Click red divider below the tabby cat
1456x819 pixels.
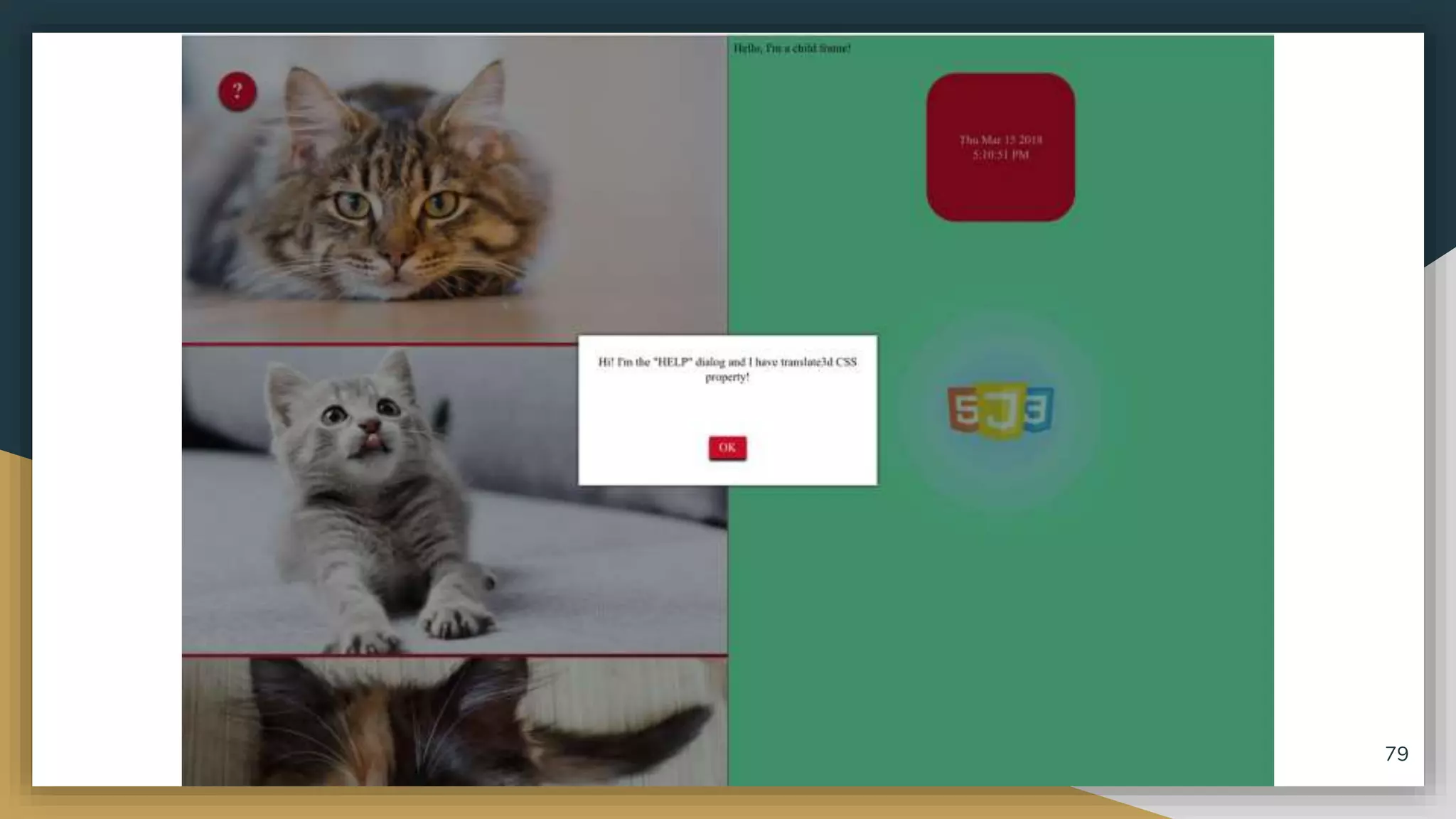[377, 344]
